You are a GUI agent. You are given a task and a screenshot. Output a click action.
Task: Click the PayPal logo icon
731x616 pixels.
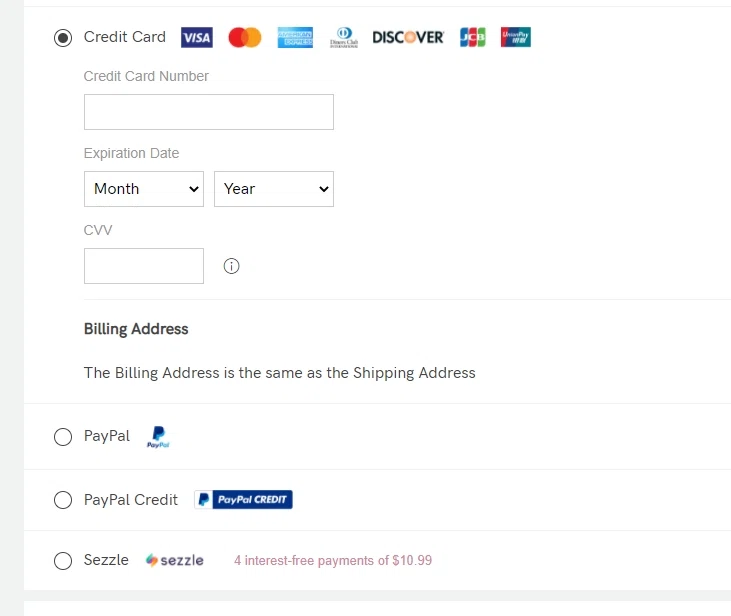[158, 437]
